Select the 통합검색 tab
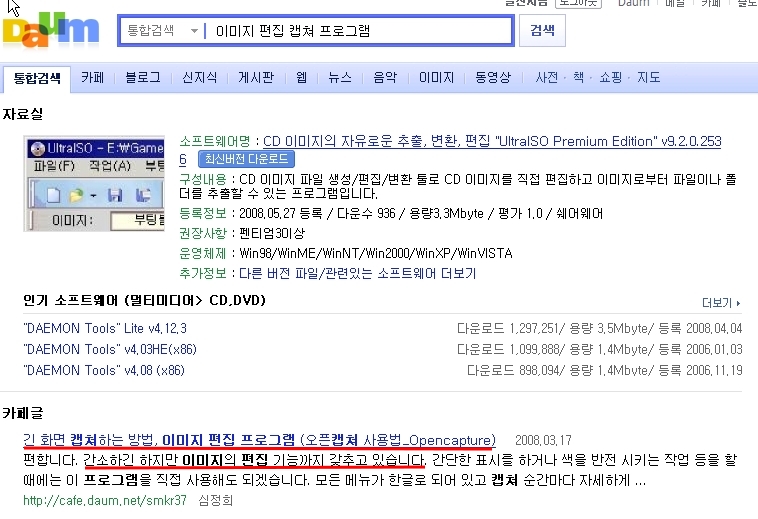Image resolution: width=758 pixels, height=519 pixels. click(37, 78)
